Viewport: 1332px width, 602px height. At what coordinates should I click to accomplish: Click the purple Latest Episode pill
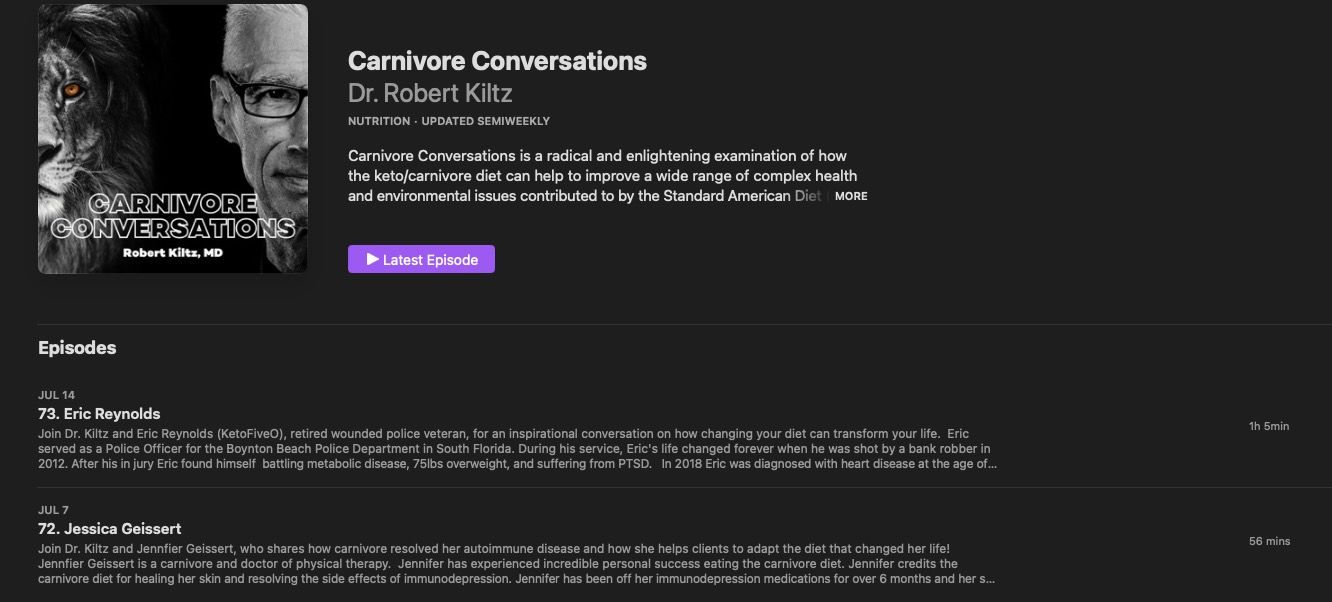click(420, 259)
